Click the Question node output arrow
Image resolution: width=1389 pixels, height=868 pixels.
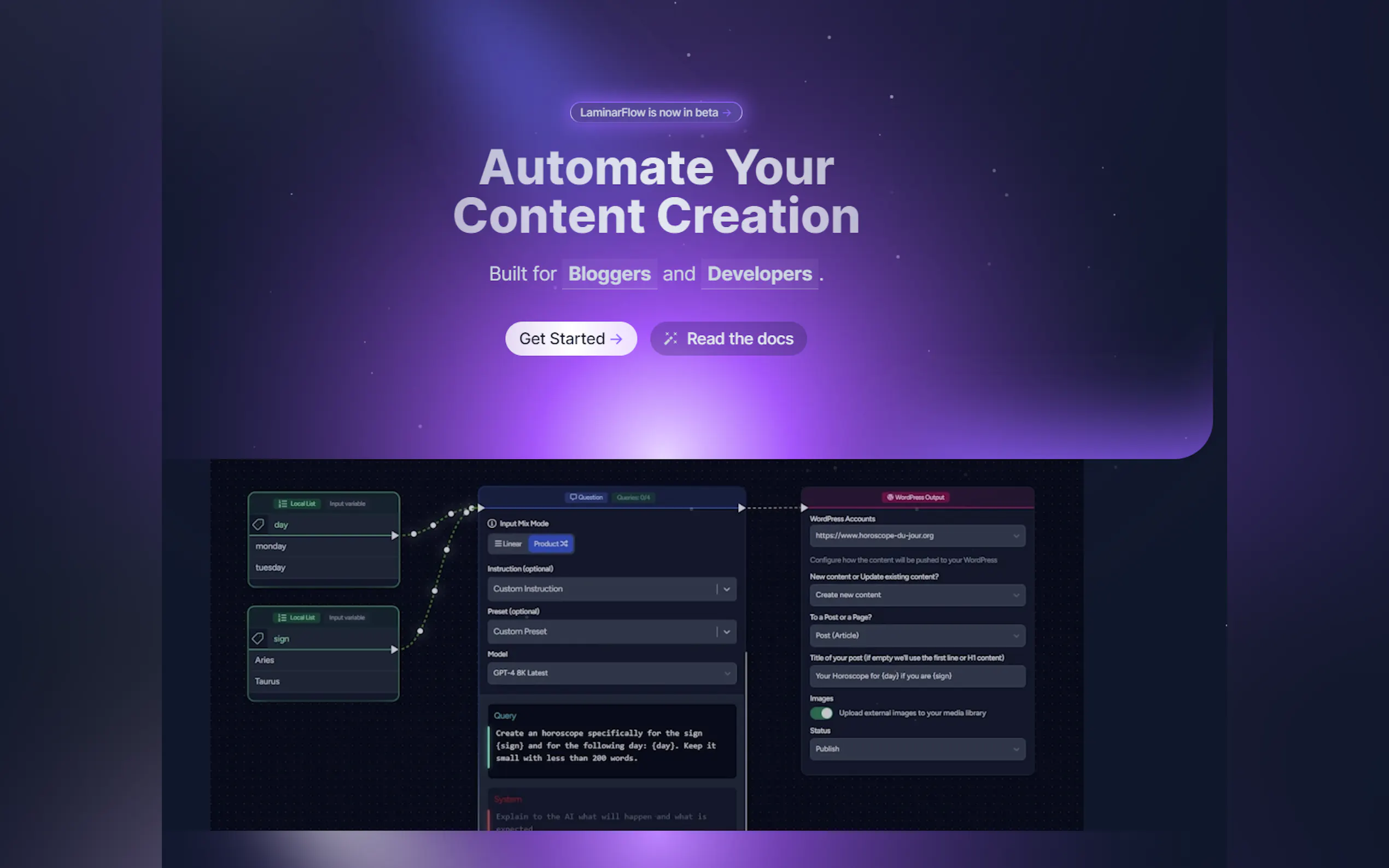(742, 507)
